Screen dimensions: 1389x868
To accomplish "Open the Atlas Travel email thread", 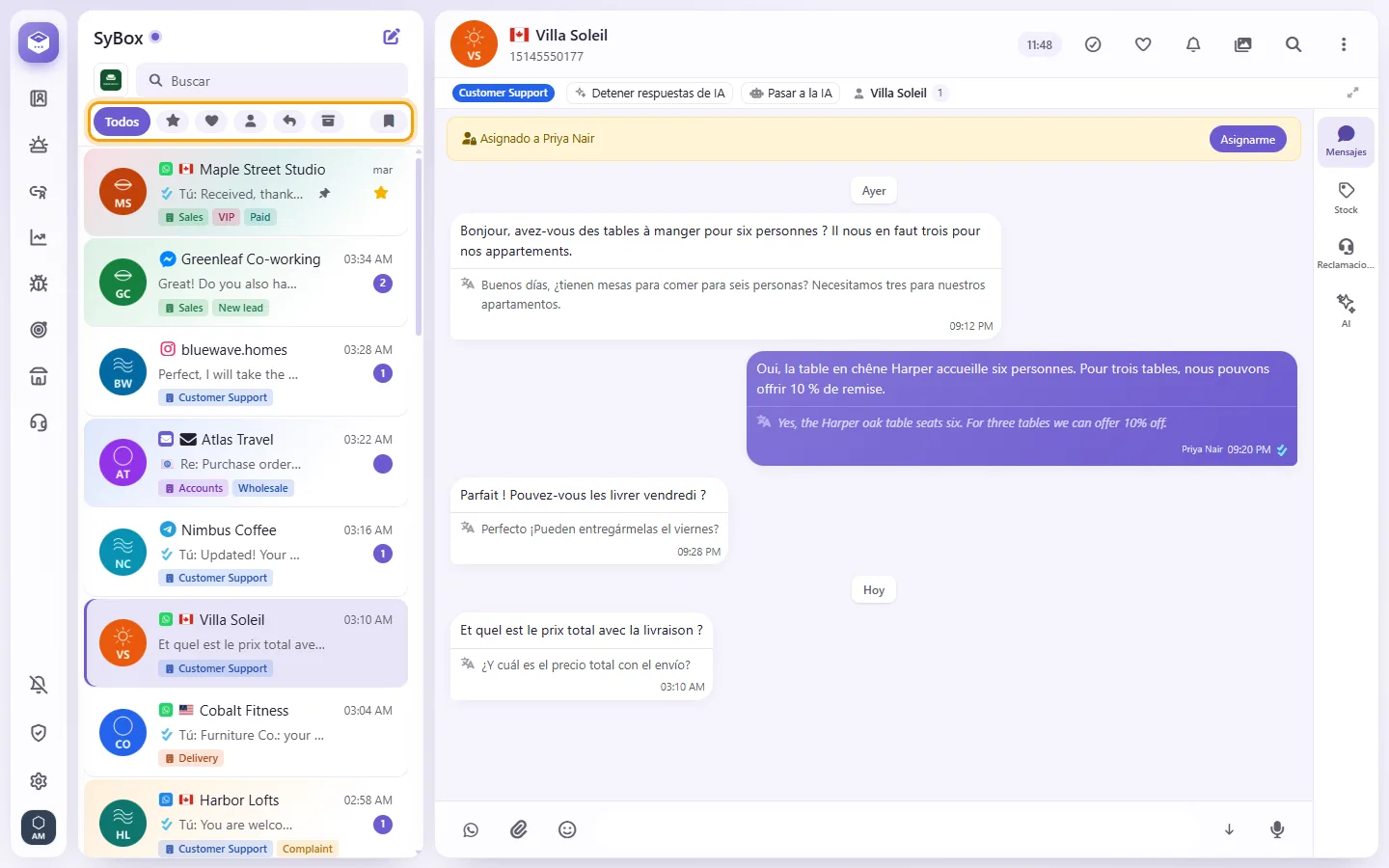I will point(246,463).
